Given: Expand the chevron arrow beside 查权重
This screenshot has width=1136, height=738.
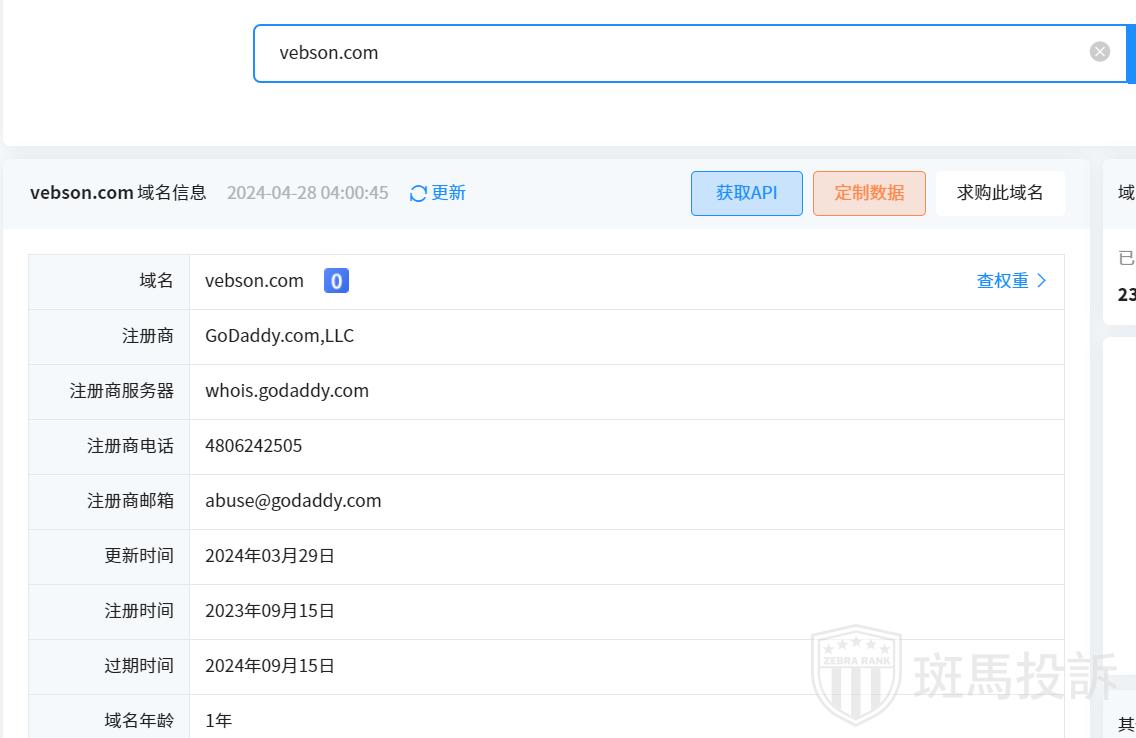Looking at the screenshot, I should [1042, 281].
